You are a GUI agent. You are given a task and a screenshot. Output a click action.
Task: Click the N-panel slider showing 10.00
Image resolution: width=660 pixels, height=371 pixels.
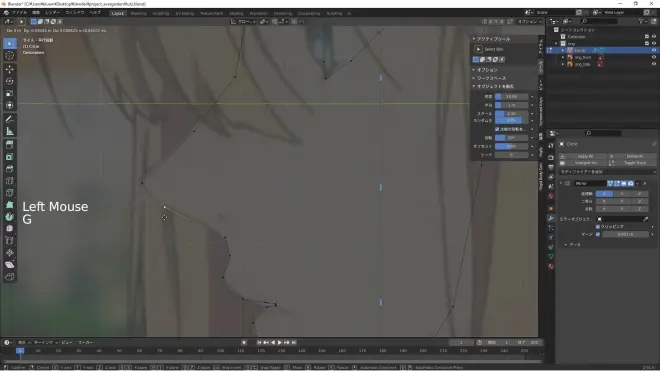(511, 96)
